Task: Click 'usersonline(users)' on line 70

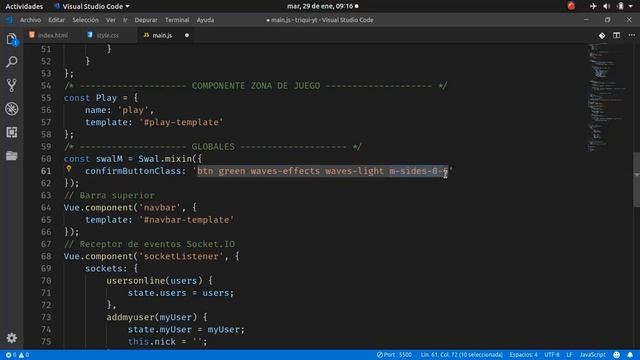Action: pyautogui.click(x=154, y=281)
